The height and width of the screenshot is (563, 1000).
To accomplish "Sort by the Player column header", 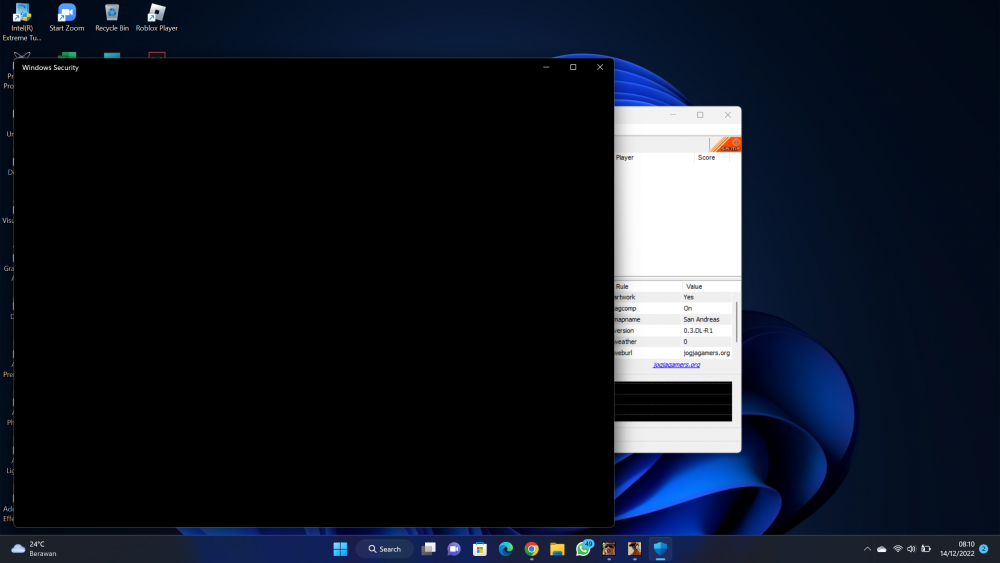I will coord(654,157).
